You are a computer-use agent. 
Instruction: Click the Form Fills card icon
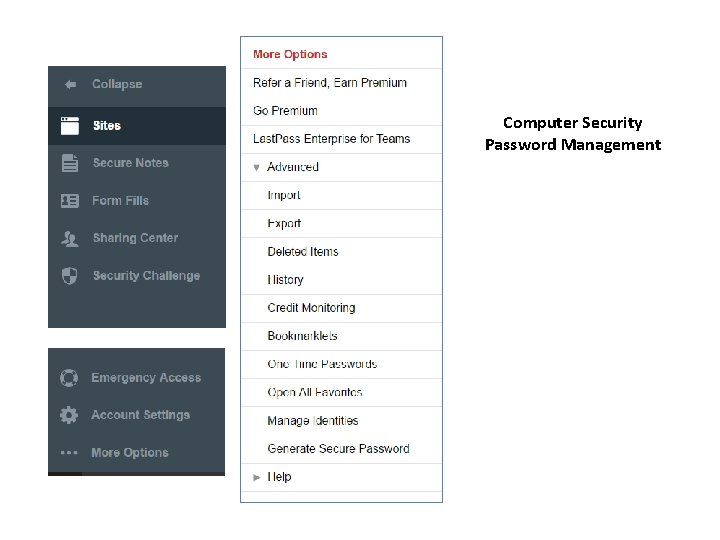coord(69,200)
